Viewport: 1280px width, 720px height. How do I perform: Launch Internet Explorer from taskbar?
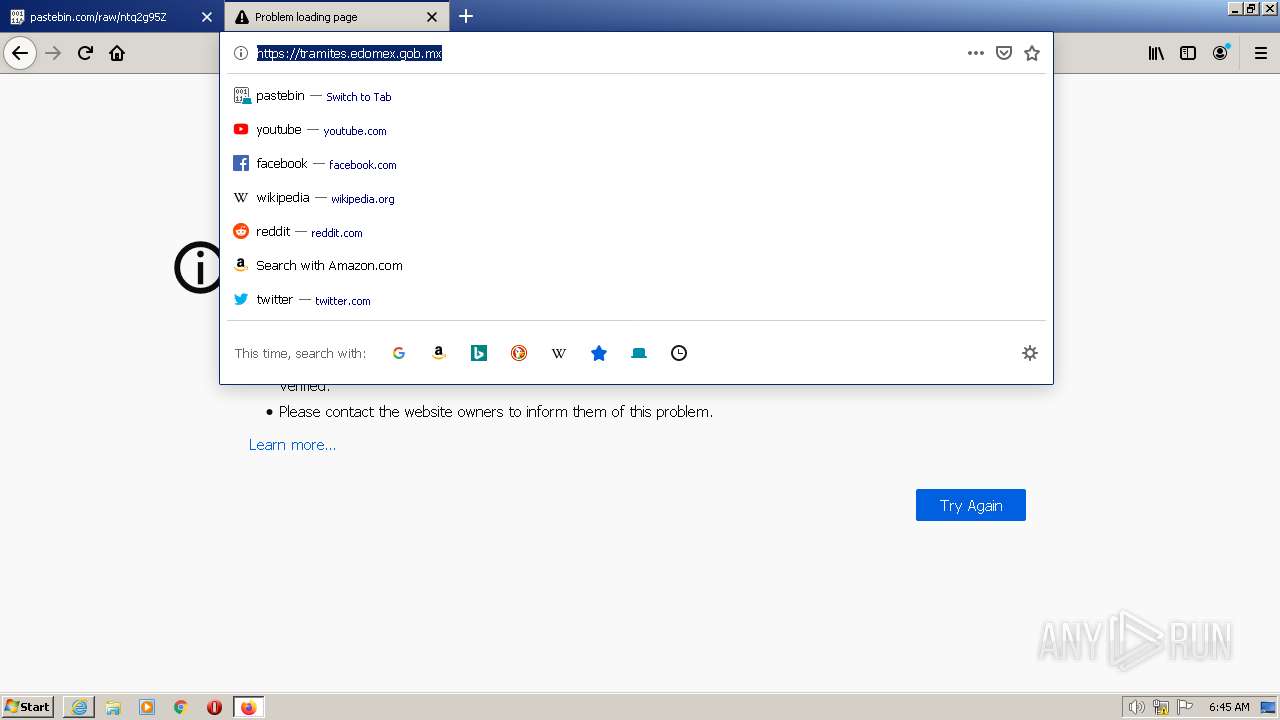click(79, 707)
